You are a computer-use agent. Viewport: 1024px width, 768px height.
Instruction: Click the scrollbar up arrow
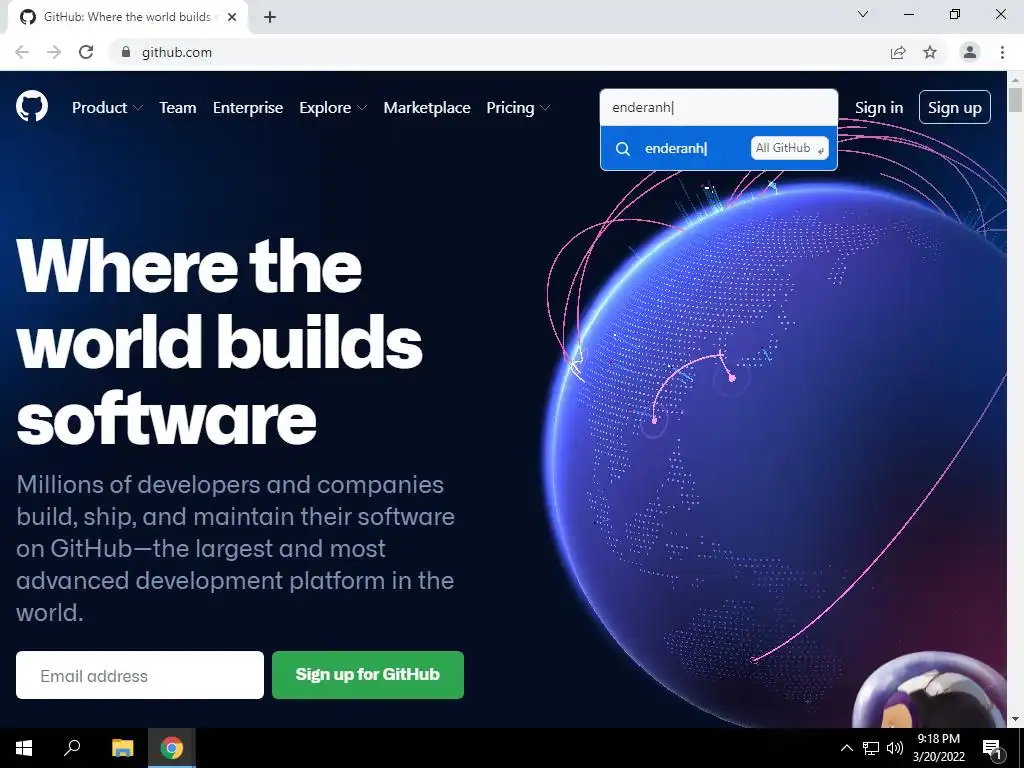(x=1015, y=79)
